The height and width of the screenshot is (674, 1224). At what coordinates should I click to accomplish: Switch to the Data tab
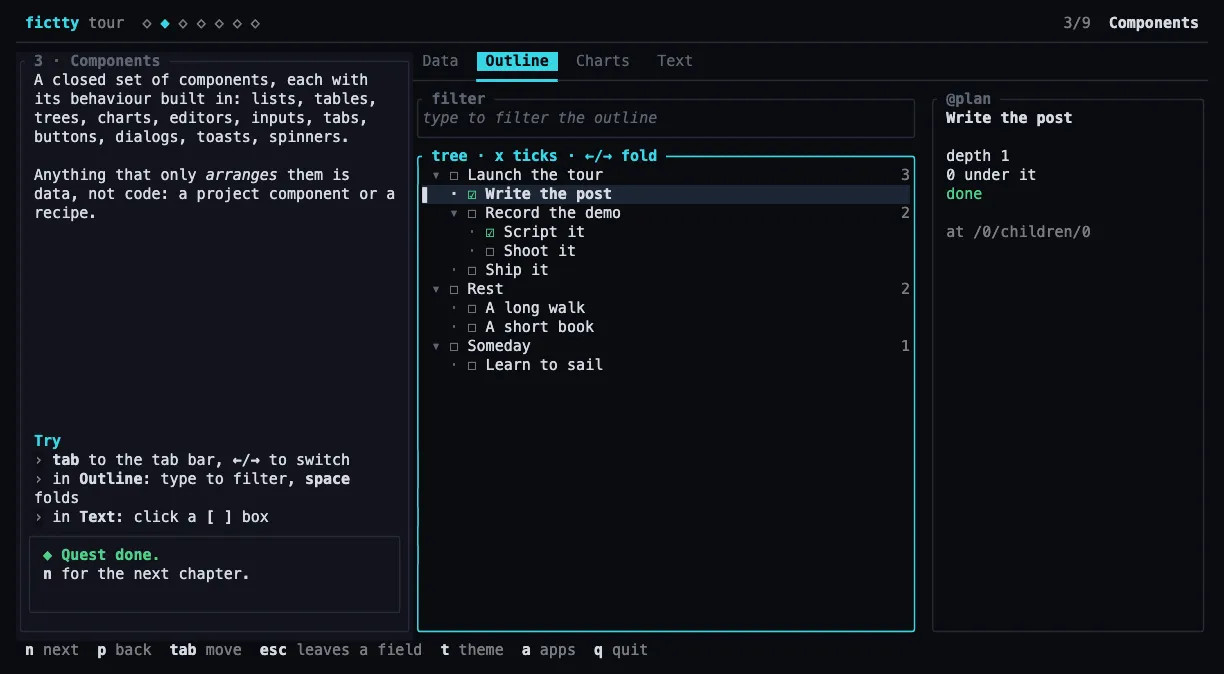click(x=440, y=61)
